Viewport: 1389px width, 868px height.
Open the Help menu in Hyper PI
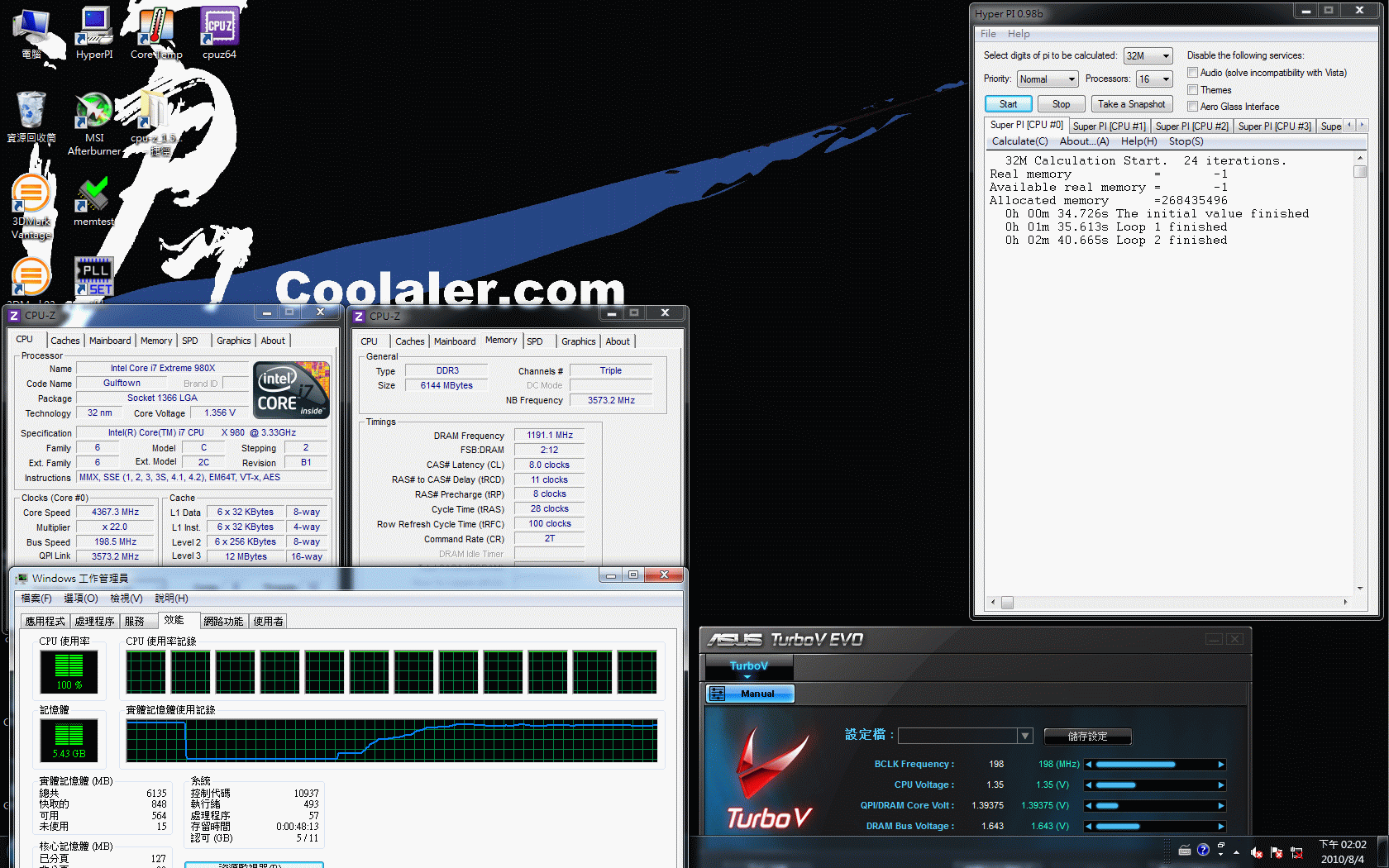tap(1019, 34)
